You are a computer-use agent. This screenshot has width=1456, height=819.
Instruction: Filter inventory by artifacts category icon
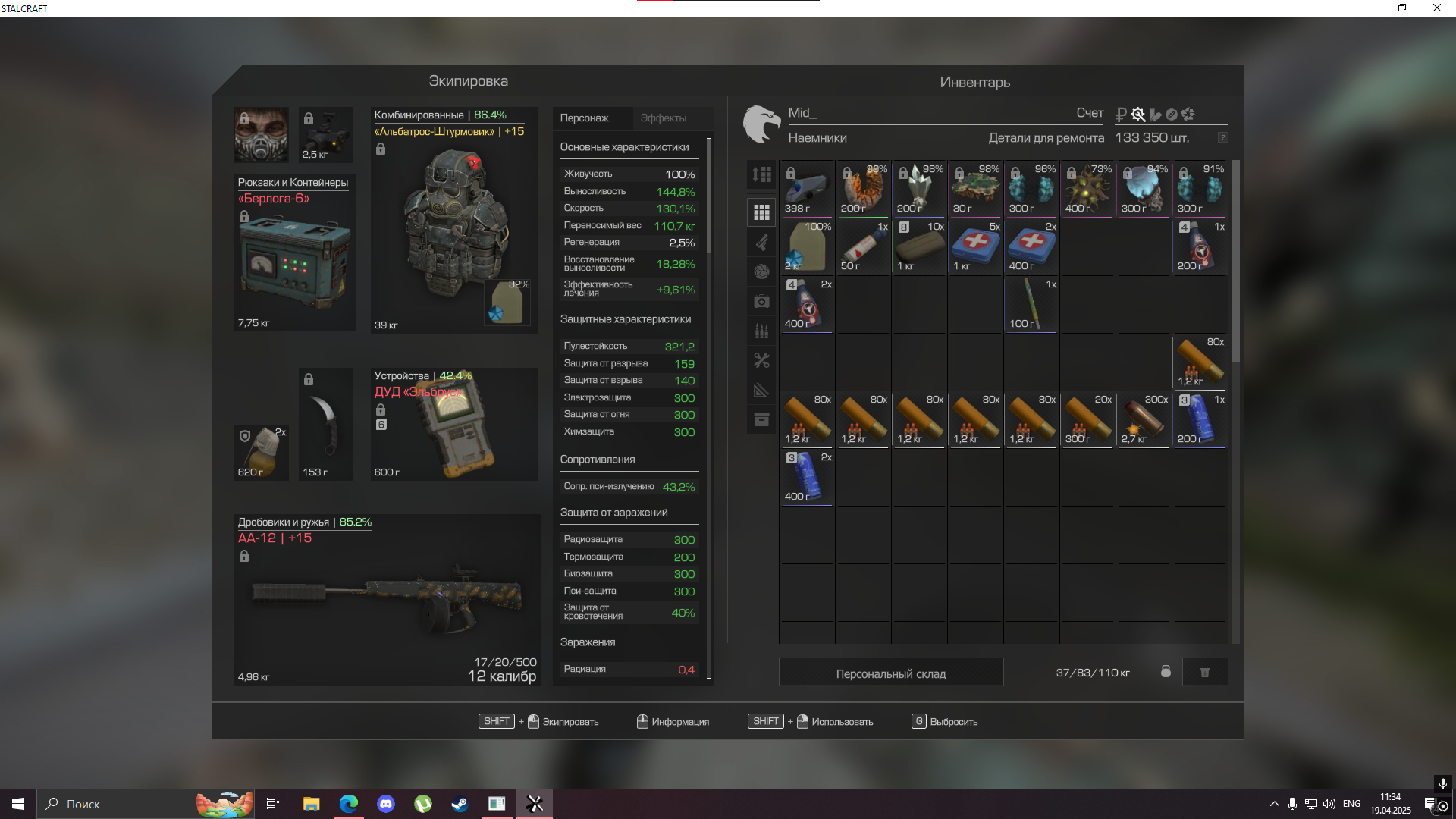(761, 271)
